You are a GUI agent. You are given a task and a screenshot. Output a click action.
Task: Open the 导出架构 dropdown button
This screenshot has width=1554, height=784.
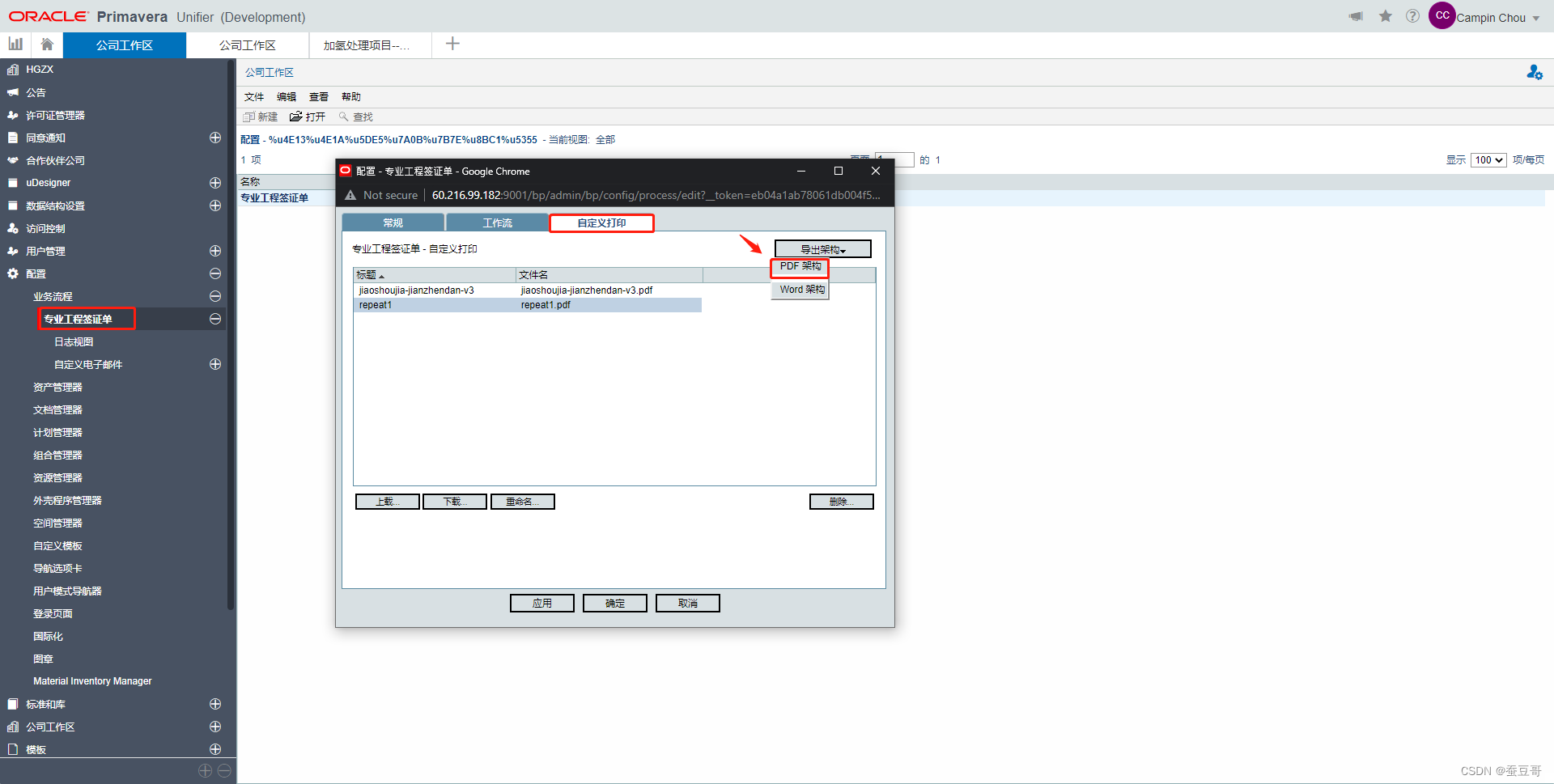[822, 249]
